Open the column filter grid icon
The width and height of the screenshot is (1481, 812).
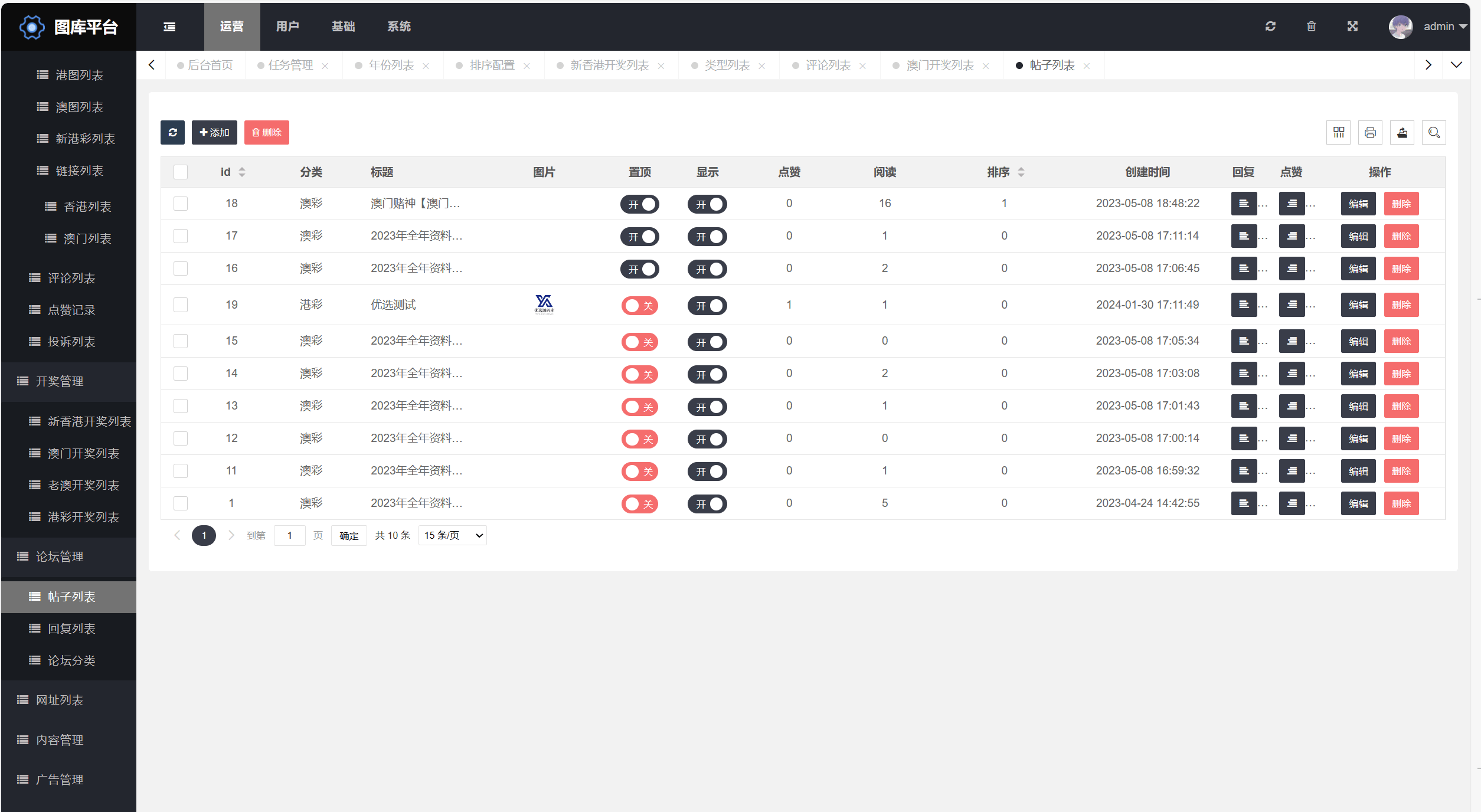coord(1338,132)
